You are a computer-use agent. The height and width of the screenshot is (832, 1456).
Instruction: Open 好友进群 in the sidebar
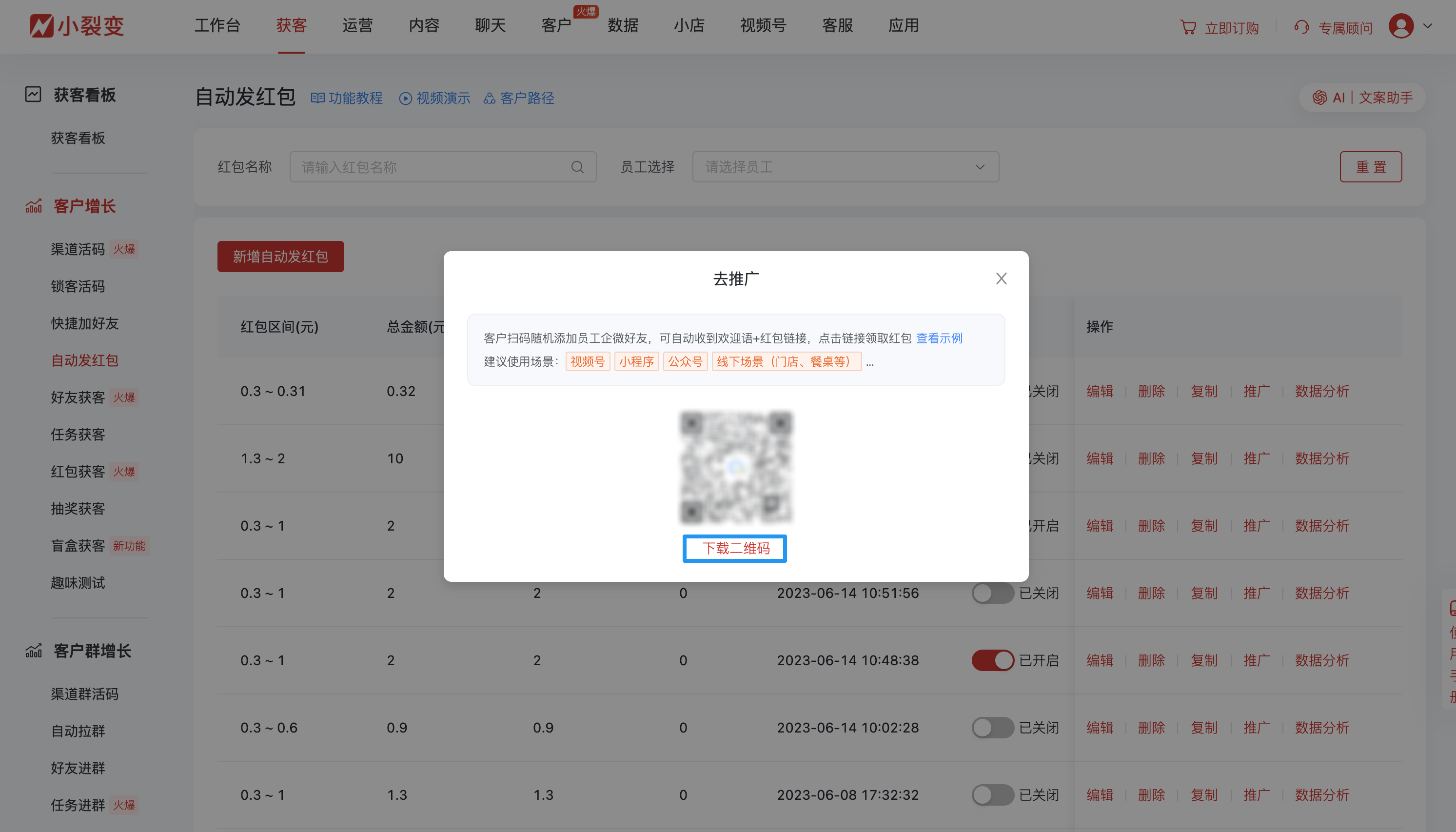coord(78,768)
